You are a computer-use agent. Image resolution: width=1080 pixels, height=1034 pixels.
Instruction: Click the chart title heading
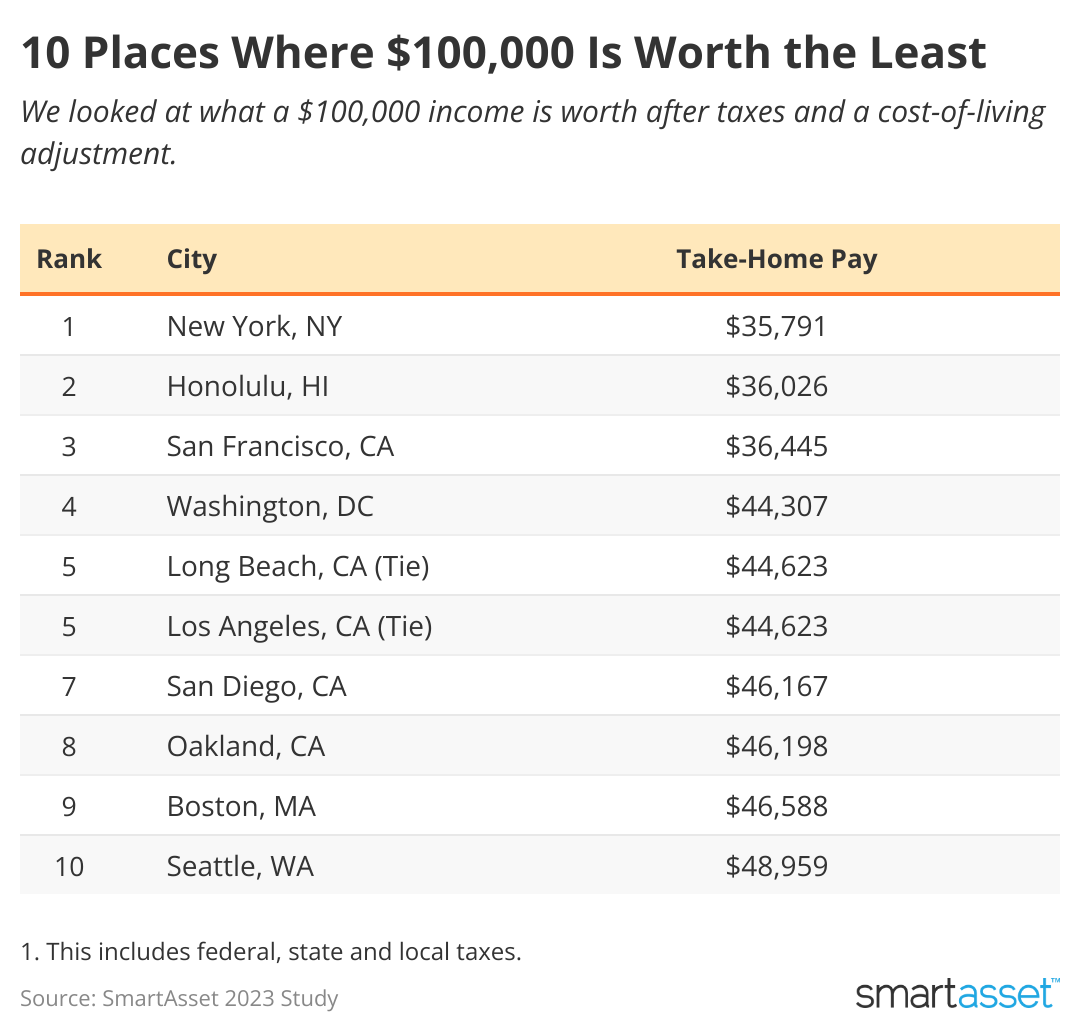(x=503, y=53)
